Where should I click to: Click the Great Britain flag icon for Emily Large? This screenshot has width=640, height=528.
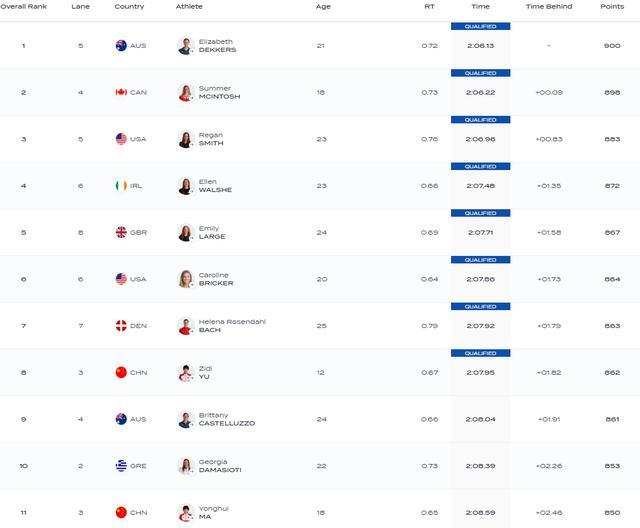(121, 232)
